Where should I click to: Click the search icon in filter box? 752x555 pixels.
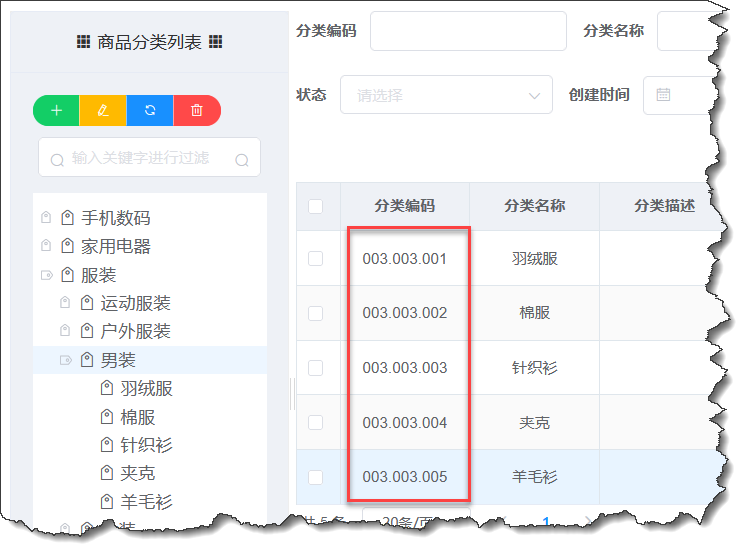[x=241, y=159]
